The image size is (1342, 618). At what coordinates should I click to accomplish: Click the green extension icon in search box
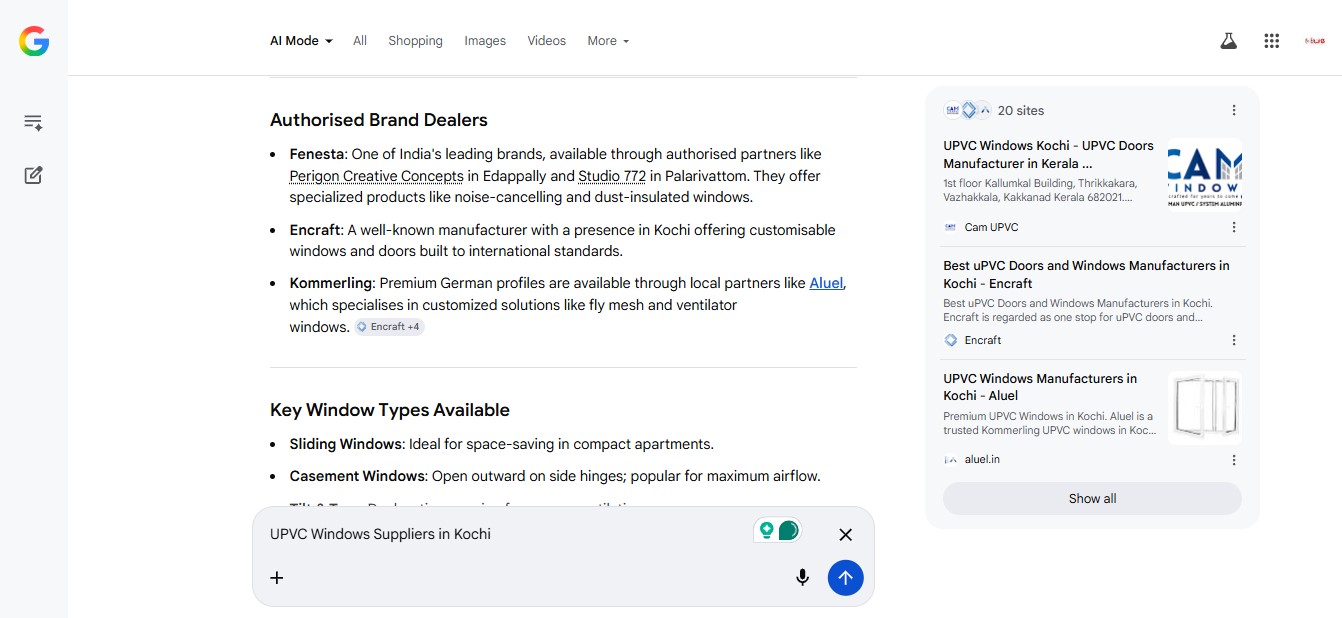point(777,531)
